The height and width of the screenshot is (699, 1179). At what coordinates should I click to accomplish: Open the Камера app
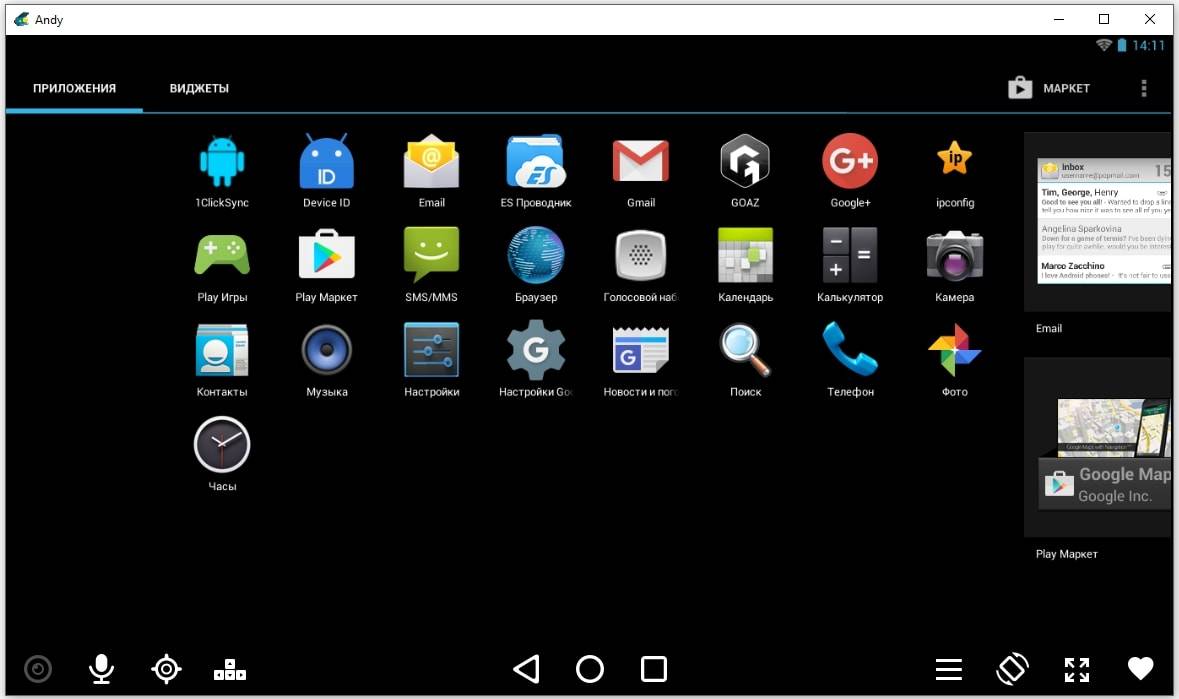pyautogui.click(x=955, y=256)
